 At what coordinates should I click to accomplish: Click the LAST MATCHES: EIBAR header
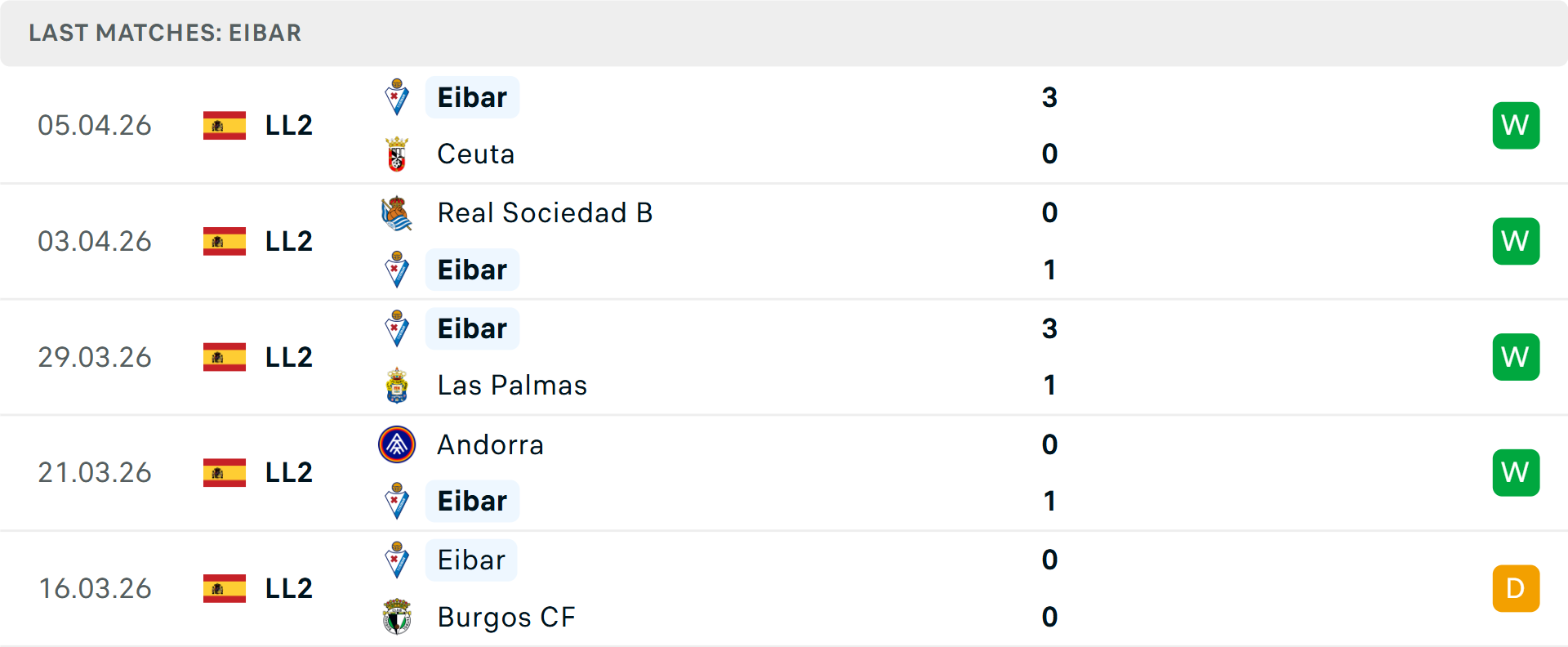(165, 33)
